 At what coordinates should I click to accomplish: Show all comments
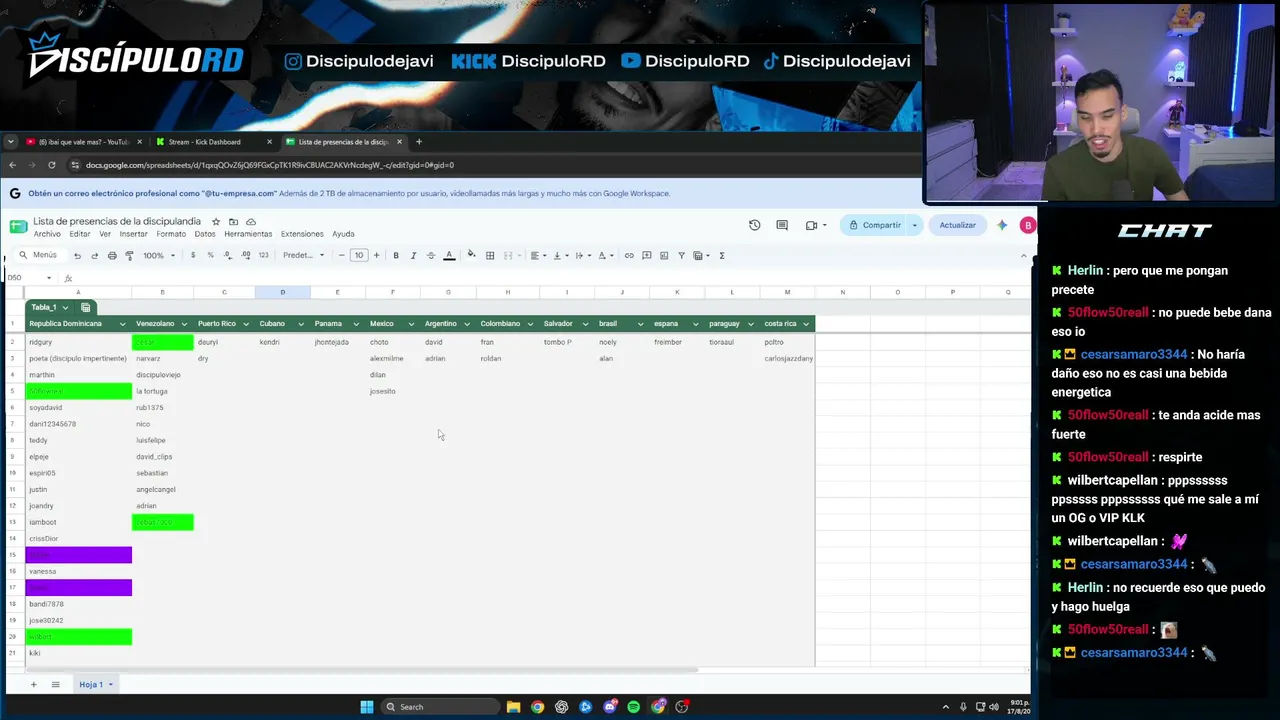point(782,225)
